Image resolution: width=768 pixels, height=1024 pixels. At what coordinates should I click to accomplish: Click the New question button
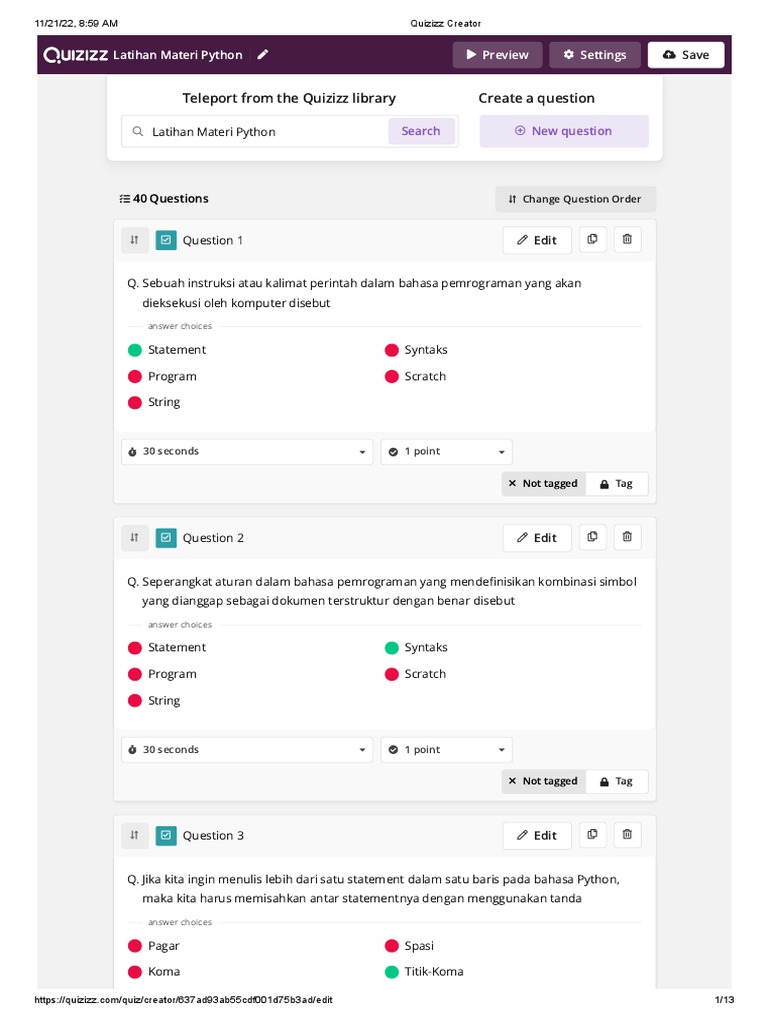point(563,131)
